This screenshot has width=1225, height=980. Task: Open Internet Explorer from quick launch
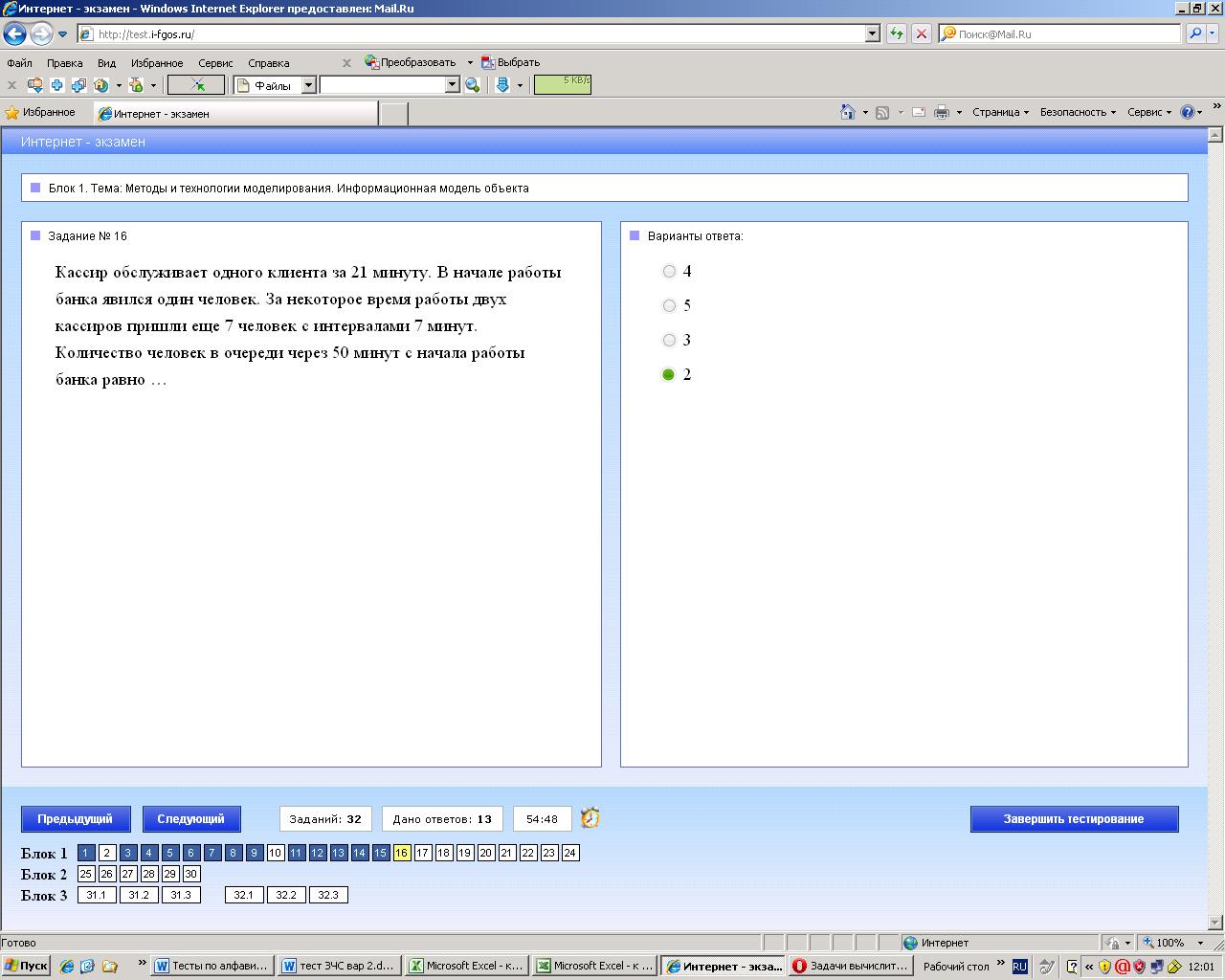click(x=66, y=967)
